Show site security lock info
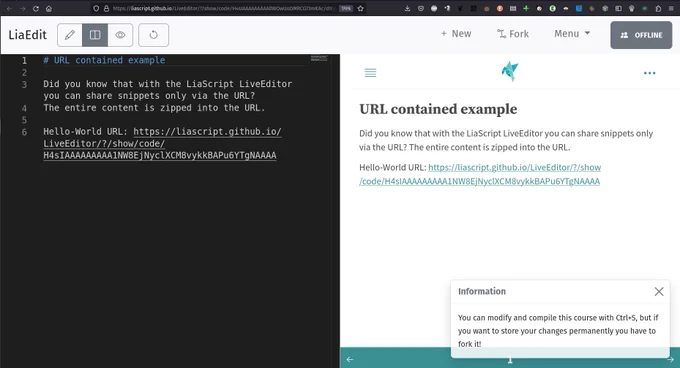This screenshot has width=680, height=368. coord(106,8)
